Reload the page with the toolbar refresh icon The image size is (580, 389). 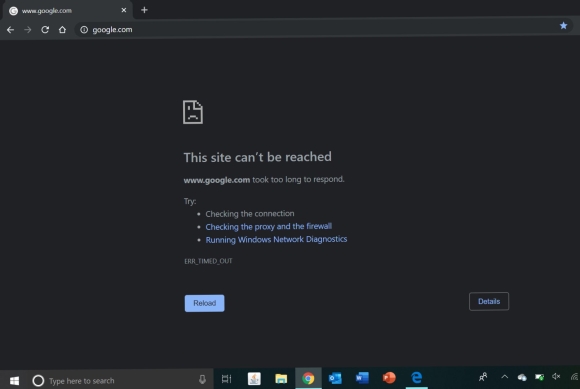click(x=45, y=30)
